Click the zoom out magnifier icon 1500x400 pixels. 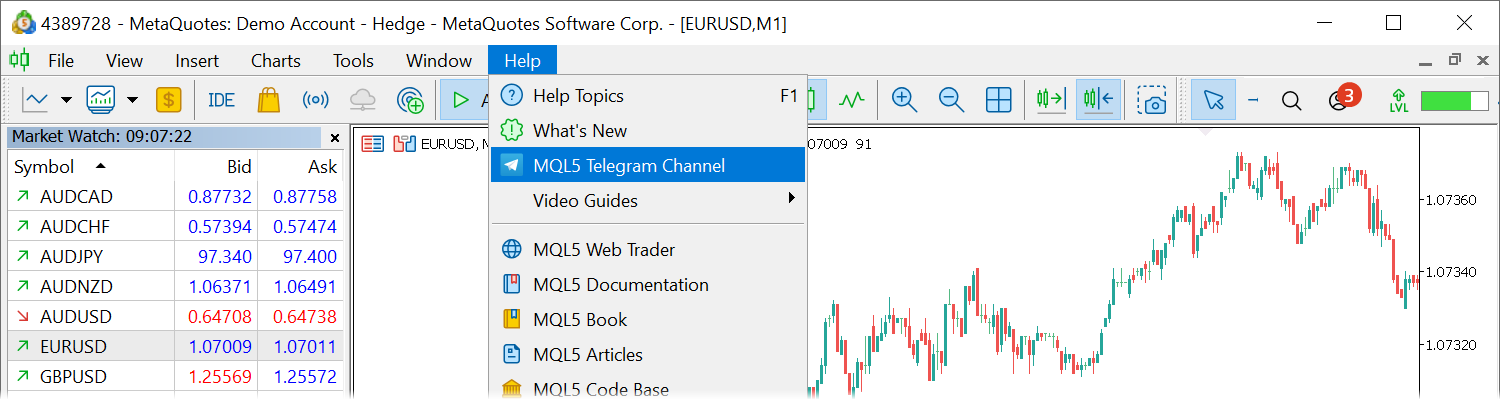(951, 100)
